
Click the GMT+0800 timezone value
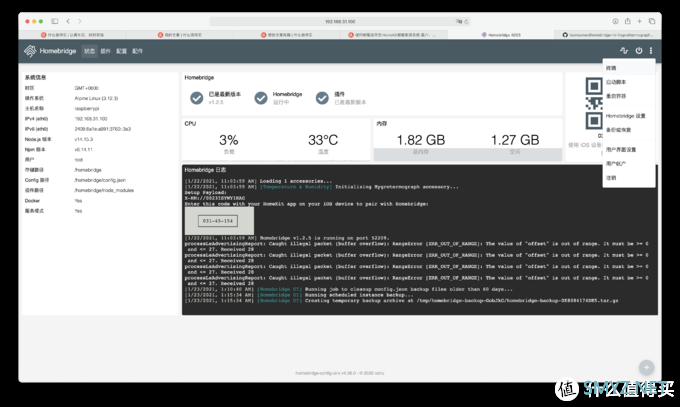pos(86,88)
